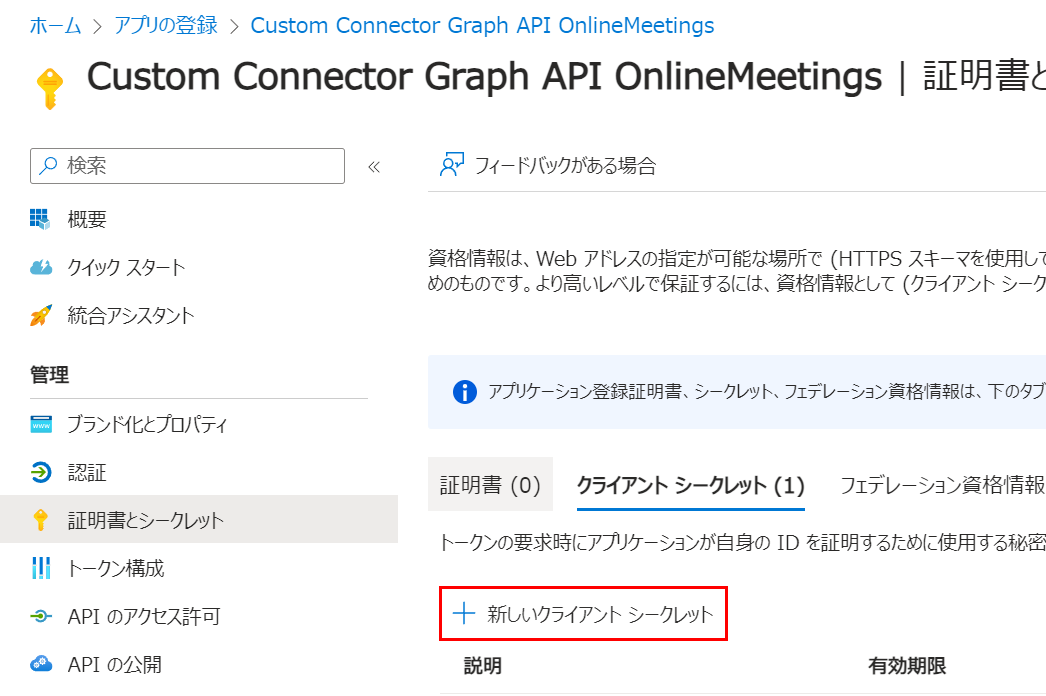
Task: Select the 認証 icon in sidebar
Action: 40,472
